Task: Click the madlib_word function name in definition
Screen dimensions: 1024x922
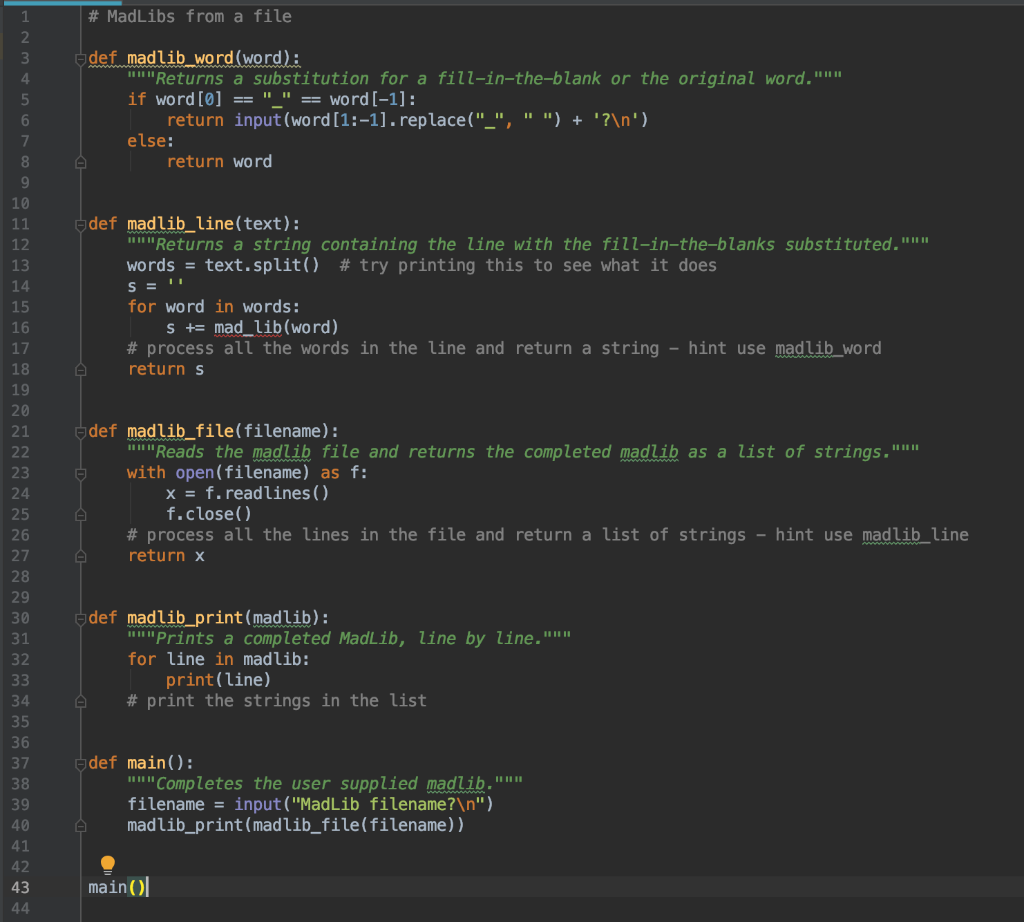Action: (x=180, y=58)
